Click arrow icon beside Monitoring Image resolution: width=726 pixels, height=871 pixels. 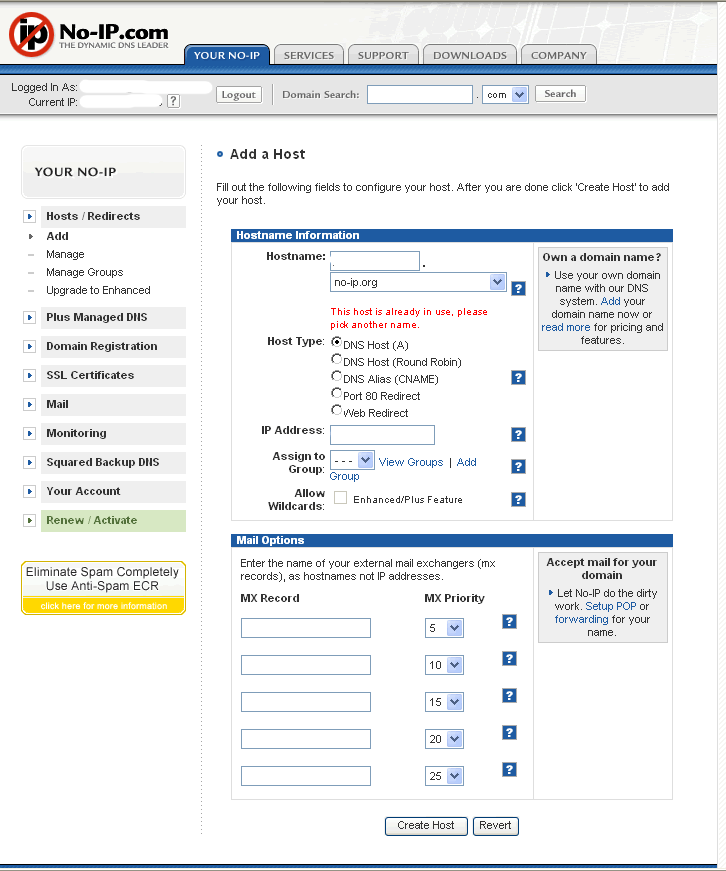30,433
